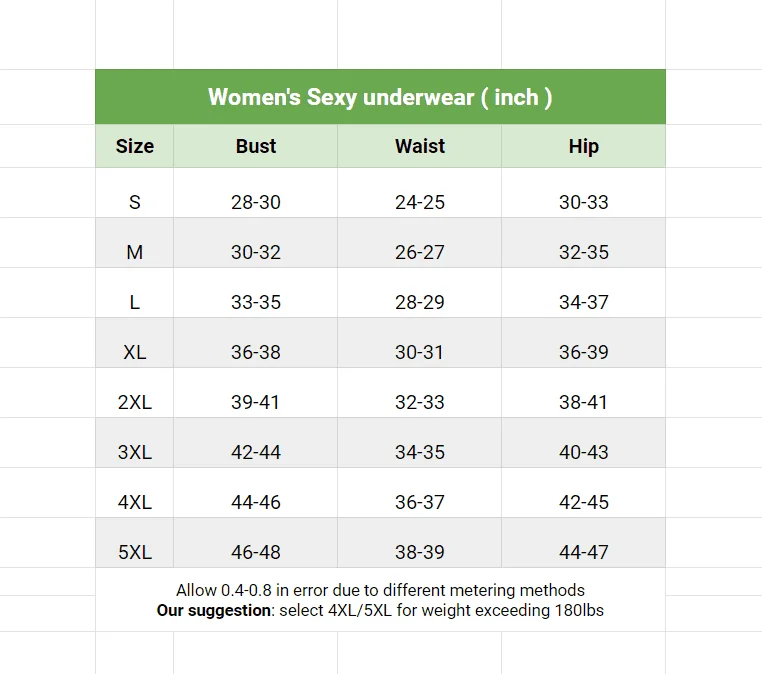Screen dimensions: 762x674
Task: Click the waist cell reading 32-33
Action: (x=420, y=402)
